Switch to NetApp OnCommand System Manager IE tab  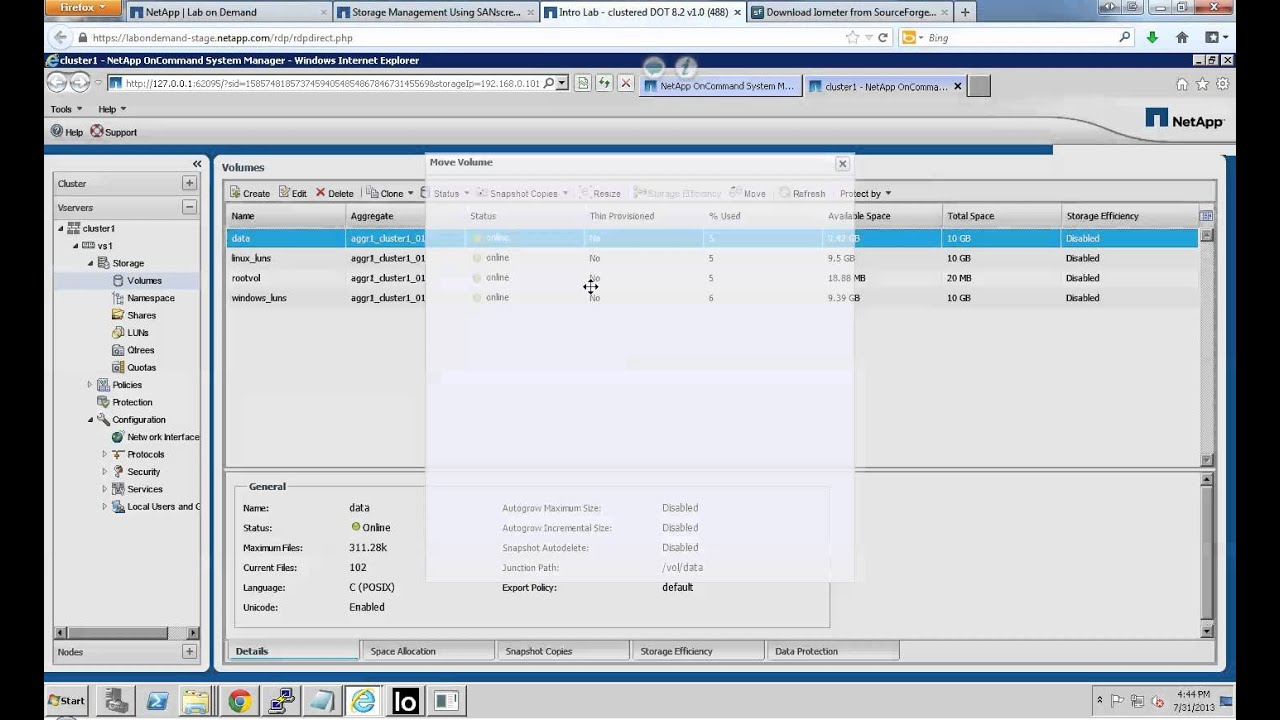(x=719, y=86)
